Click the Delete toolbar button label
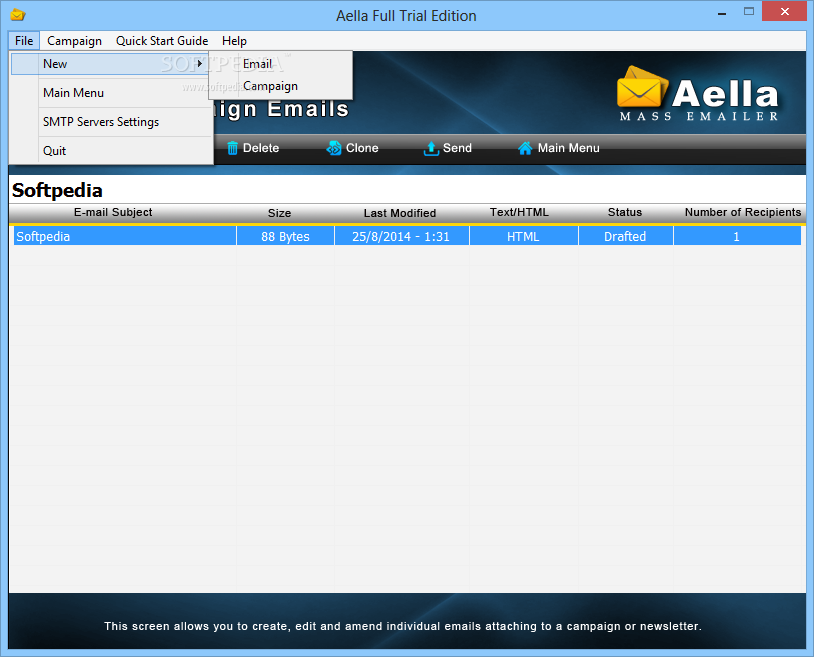814x657 pixels. click(x=261, y=148)
